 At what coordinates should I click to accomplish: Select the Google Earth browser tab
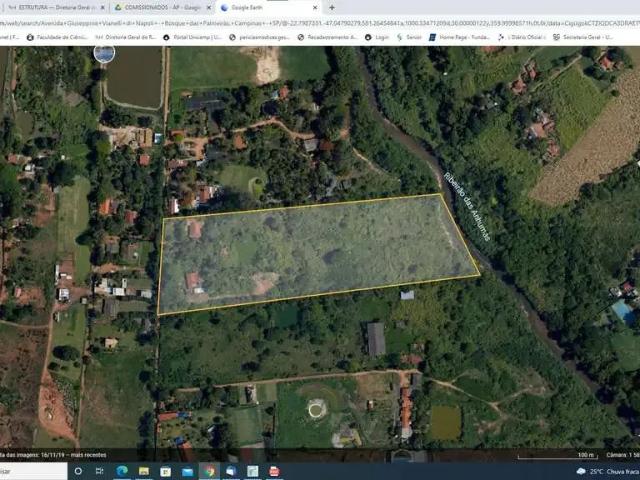[x=267, y=7]
